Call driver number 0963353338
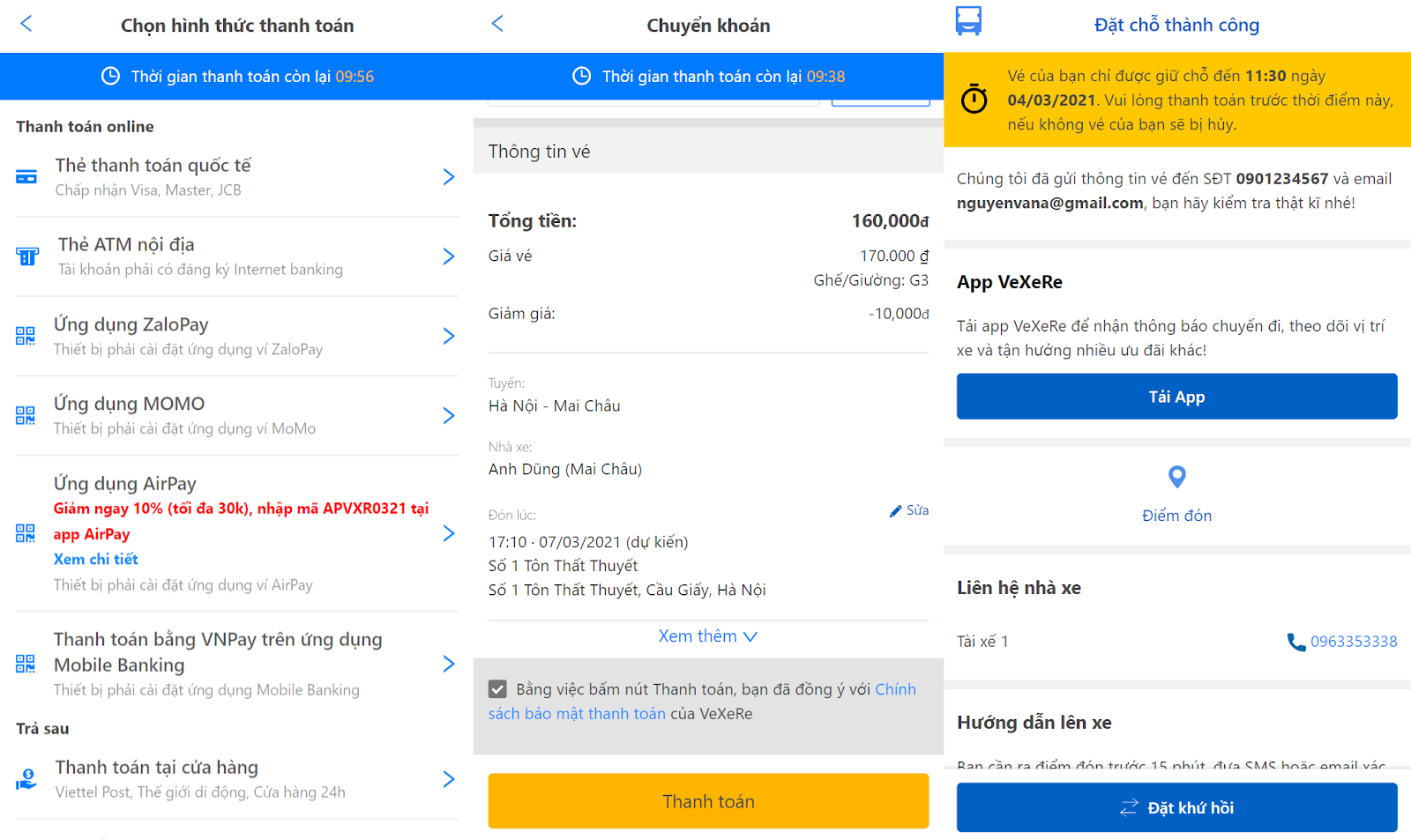Image resolution: width=1411 pixels, height=840 pixels. pyautogui.click(x=1354, y=642)
